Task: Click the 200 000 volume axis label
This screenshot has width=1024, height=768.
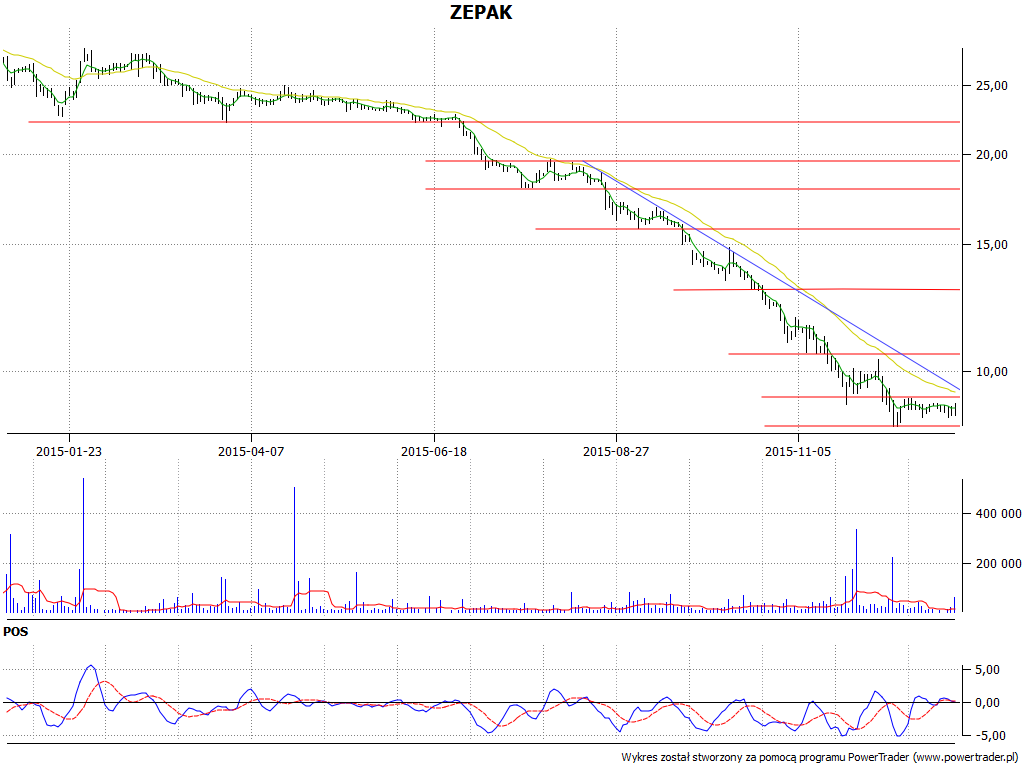Action: coord(997,564)
